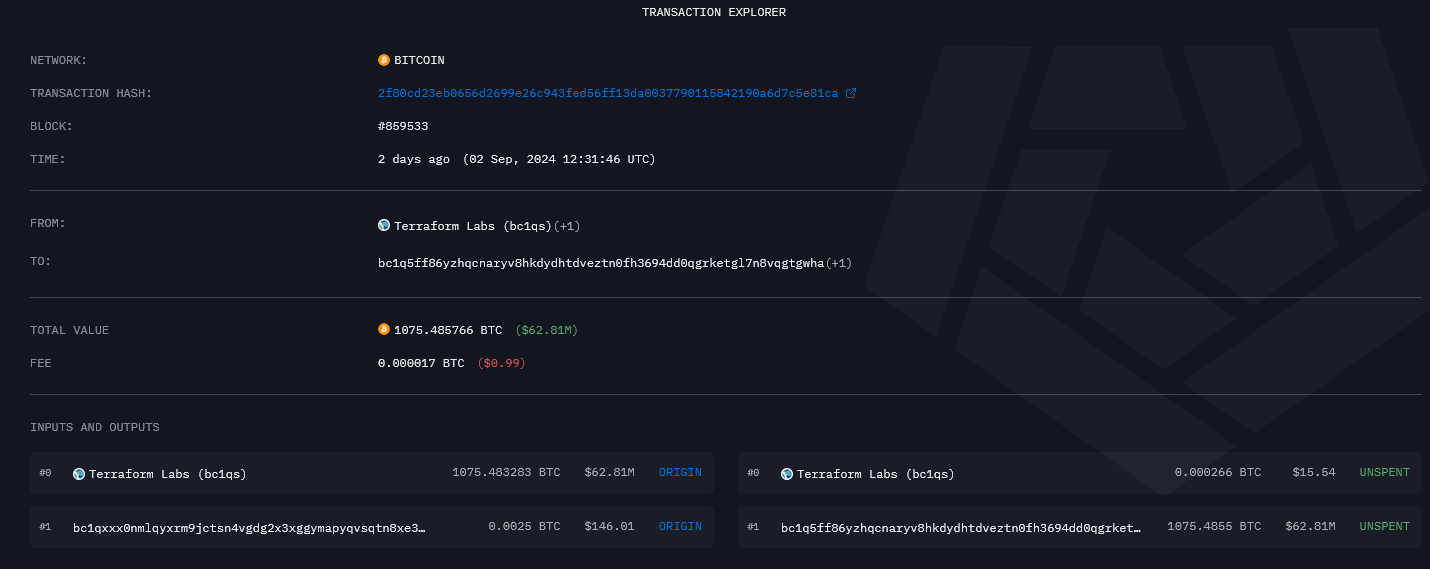Click the globe icon on input #0
The height and width of the screenshot is (569, 1430).
(79, 474)
